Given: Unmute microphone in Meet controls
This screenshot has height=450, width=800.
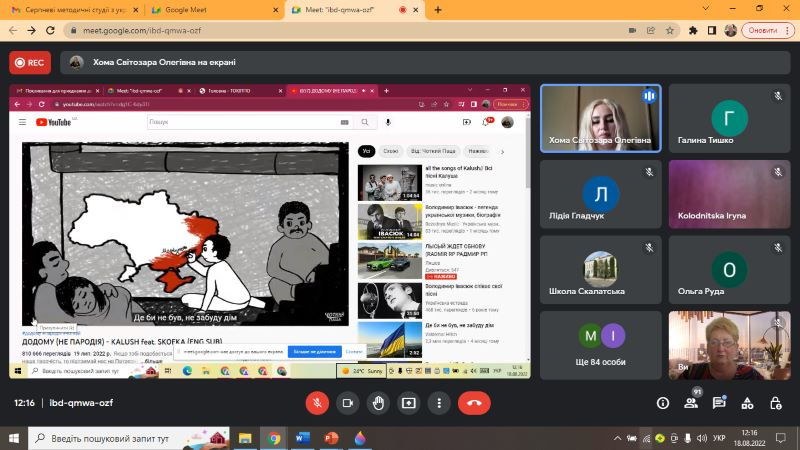Looking at the screenshot, I should coord(317,403).
